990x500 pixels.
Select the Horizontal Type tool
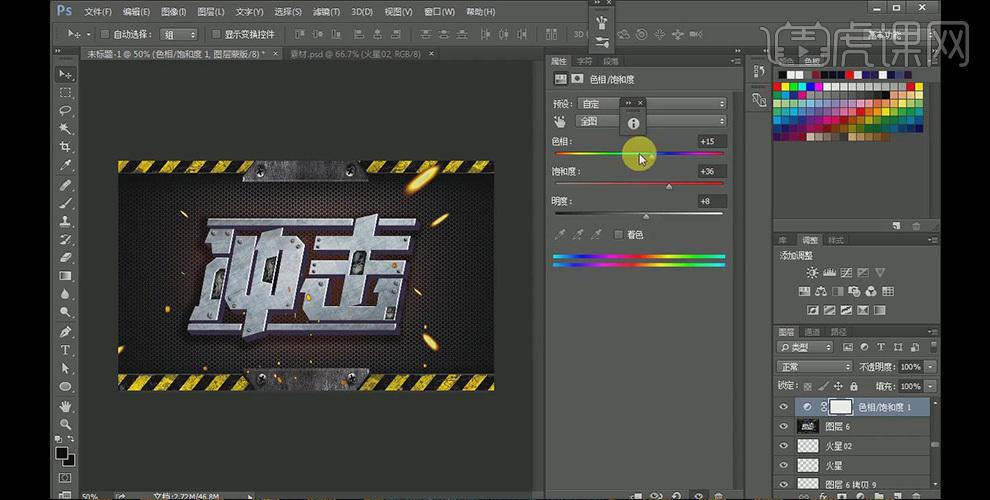66,350
